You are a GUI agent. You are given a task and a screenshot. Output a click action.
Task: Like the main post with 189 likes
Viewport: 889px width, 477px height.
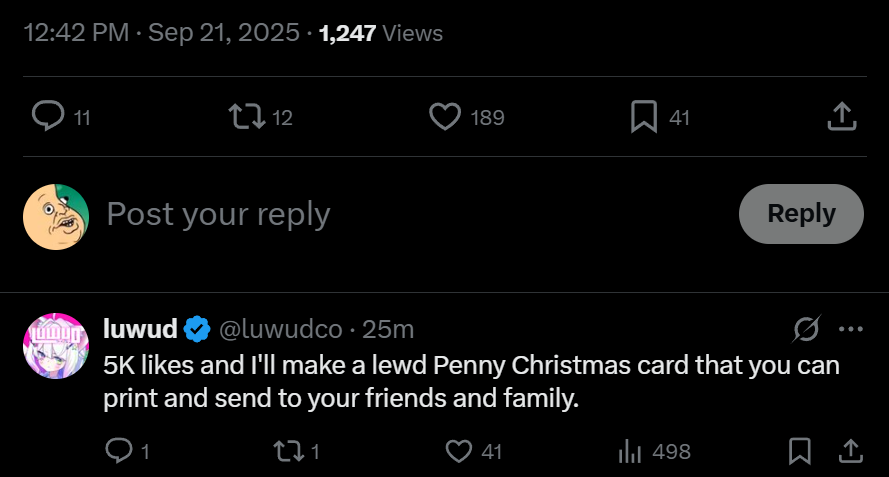[x=444, y=117]
